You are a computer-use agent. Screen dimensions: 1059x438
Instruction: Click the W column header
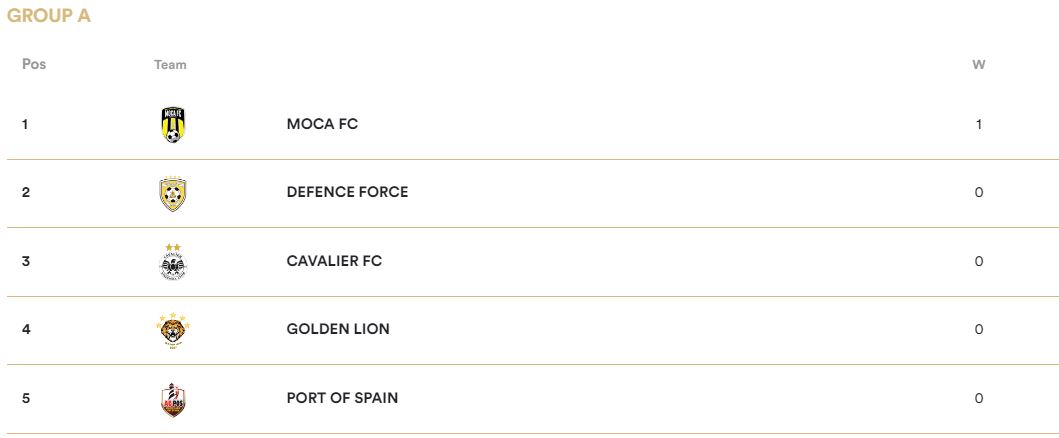click(979, 65)
